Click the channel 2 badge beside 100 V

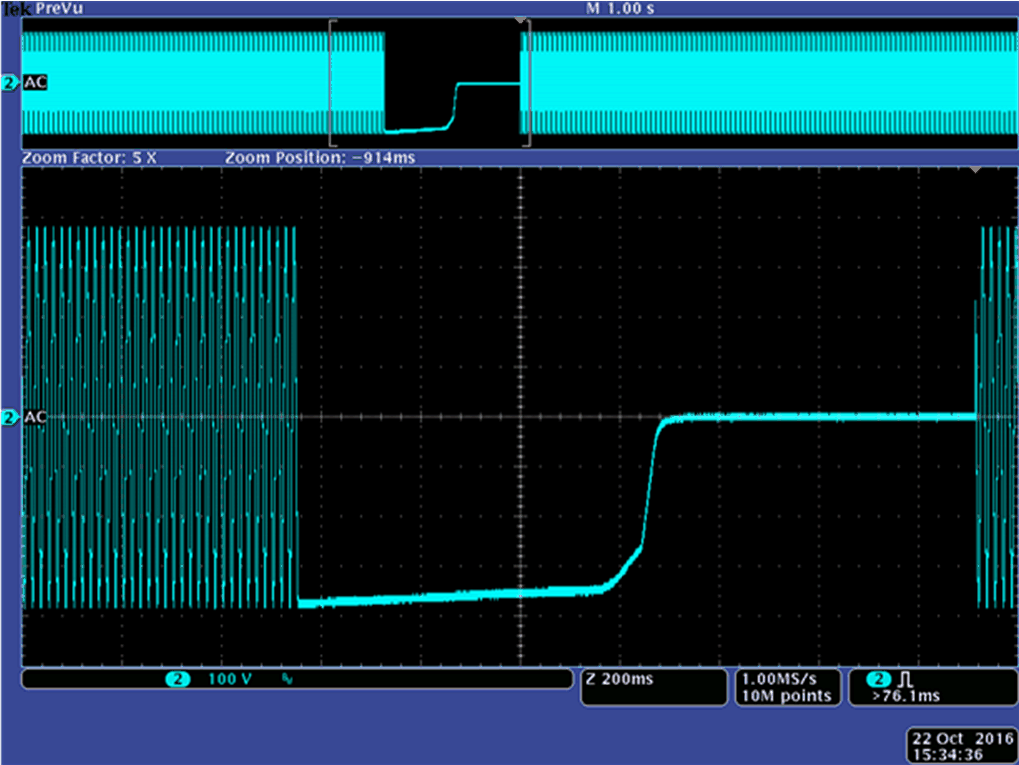click(177, 680)
